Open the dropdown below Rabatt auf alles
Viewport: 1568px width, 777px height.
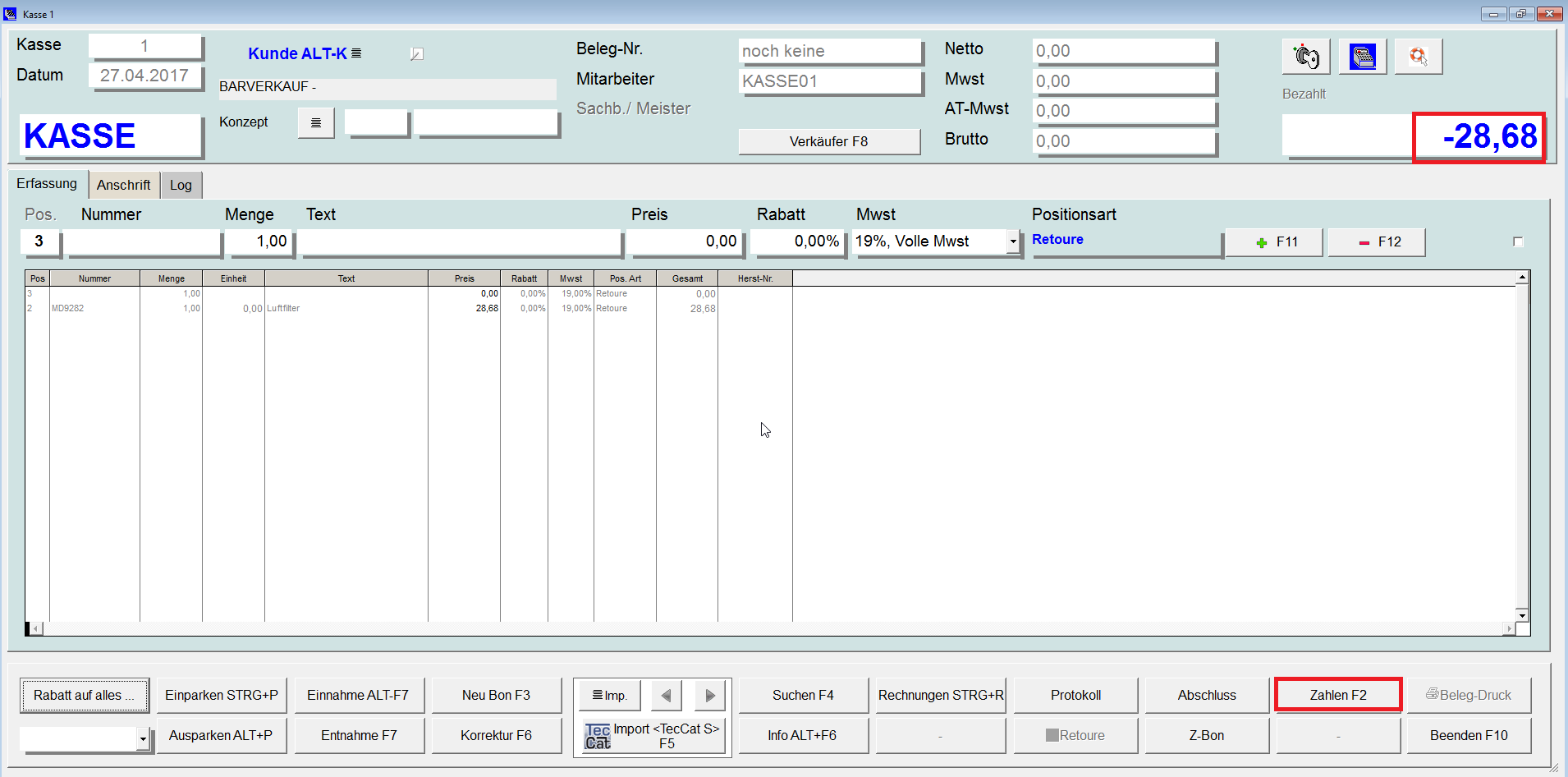tap(143, 739)
